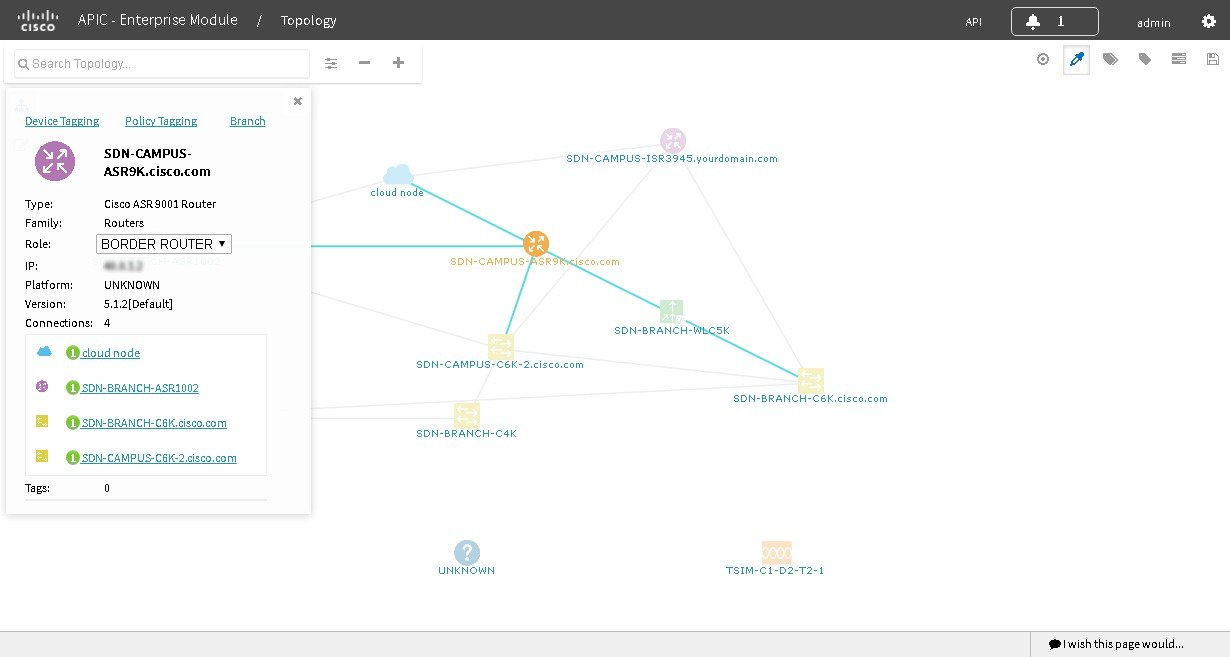Zoom out with the minus icon
Screen dimensions: 1230x657
point(364,63)
